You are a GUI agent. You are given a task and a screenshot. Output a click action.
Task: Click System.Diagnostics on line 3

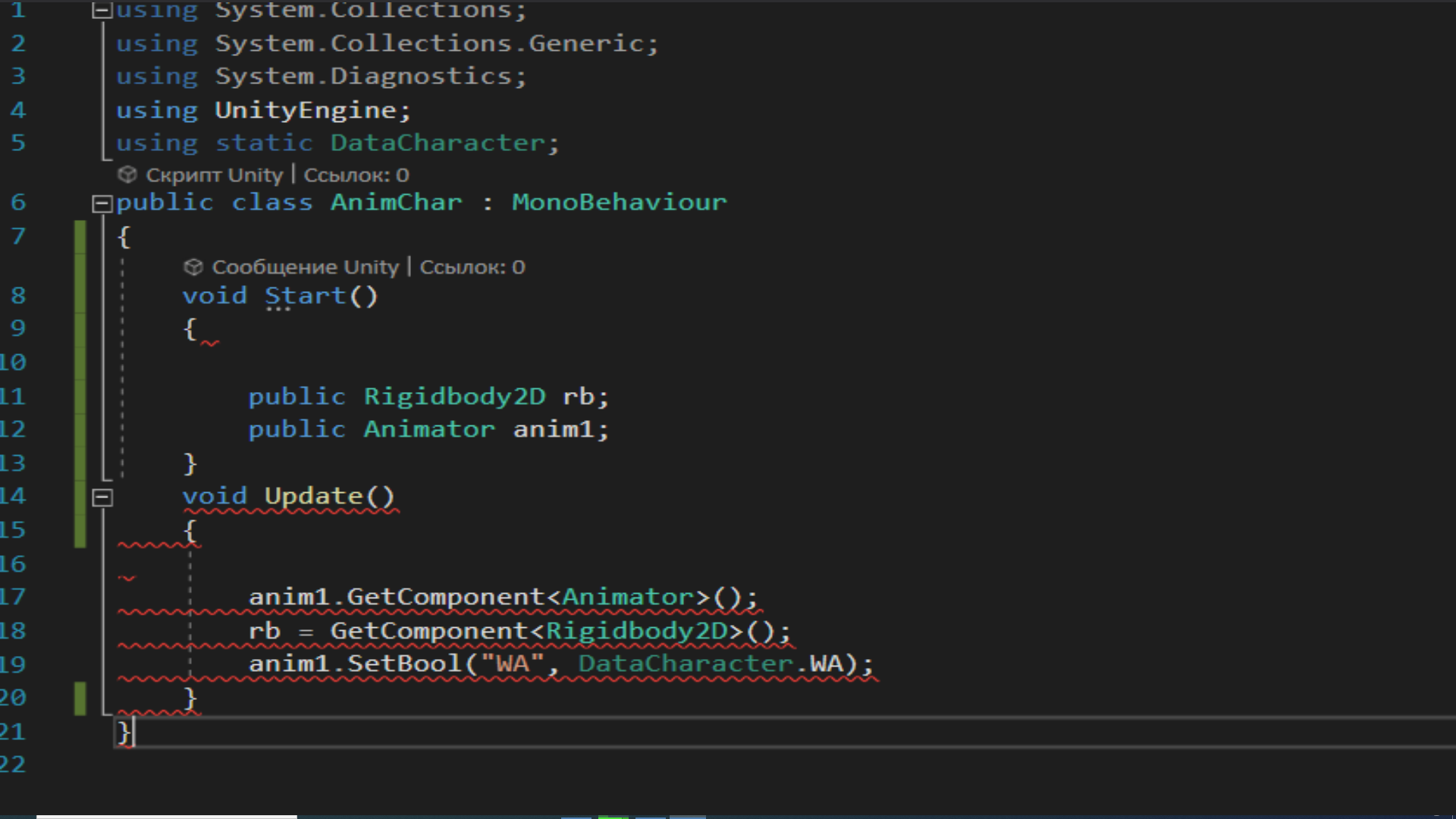tap(364, 76)
